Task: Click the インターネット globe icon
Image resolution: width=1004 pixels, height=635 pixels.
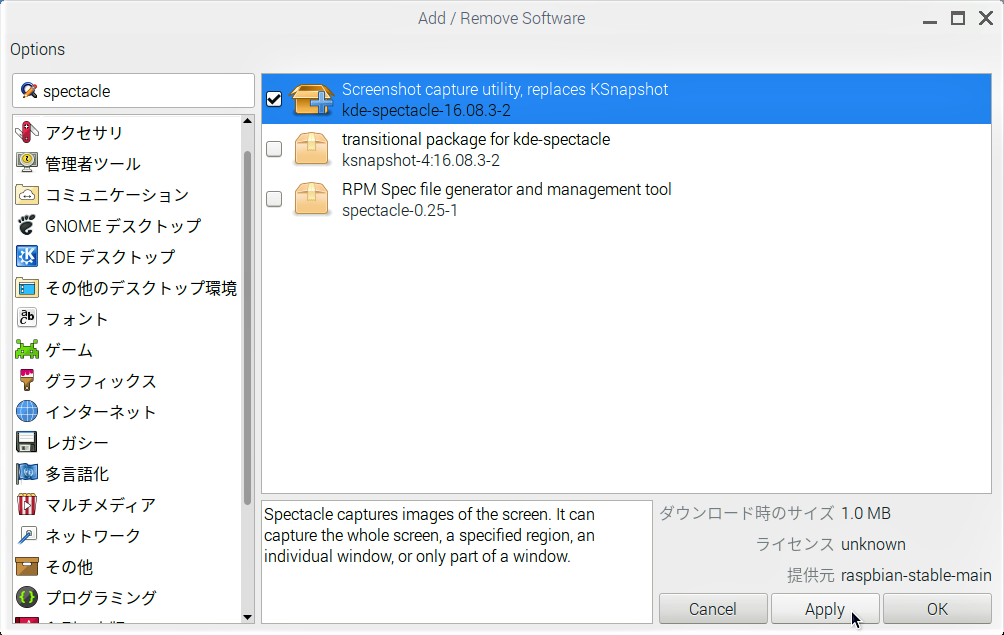Action: [27, 411]
